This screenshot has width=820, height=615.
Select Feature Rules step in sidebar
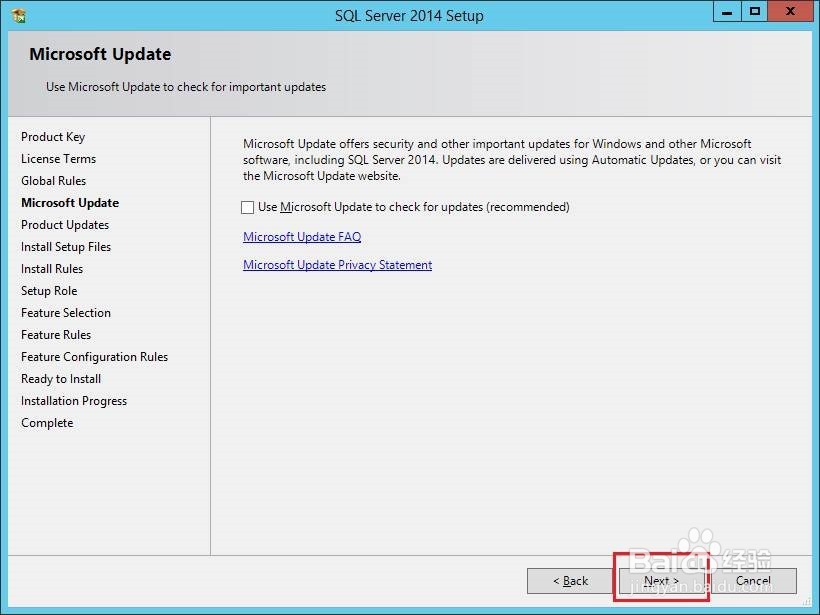56,335
